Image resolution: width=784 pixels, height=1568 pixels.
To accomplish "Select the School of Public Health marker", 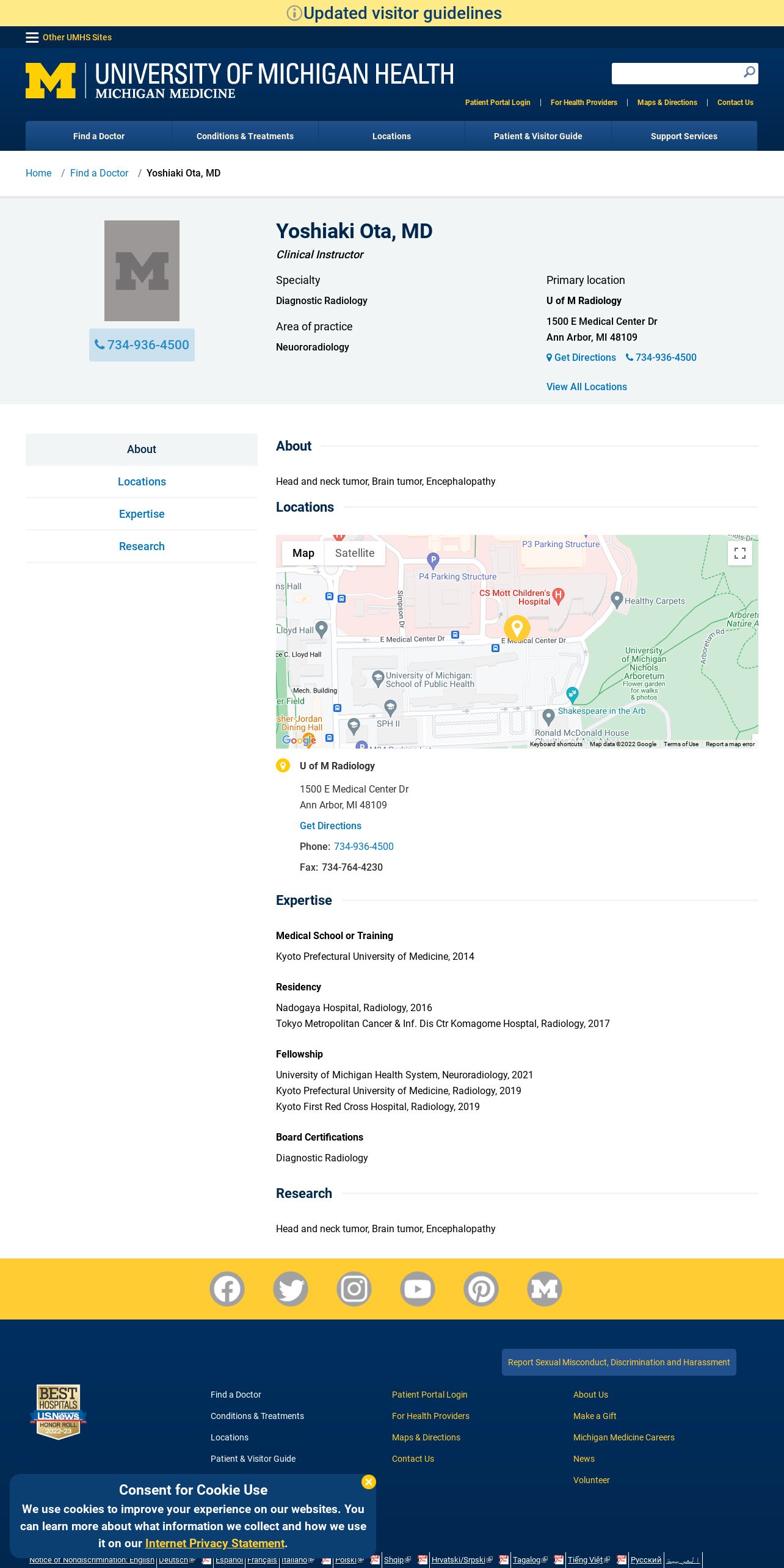I will click(378, 678).
